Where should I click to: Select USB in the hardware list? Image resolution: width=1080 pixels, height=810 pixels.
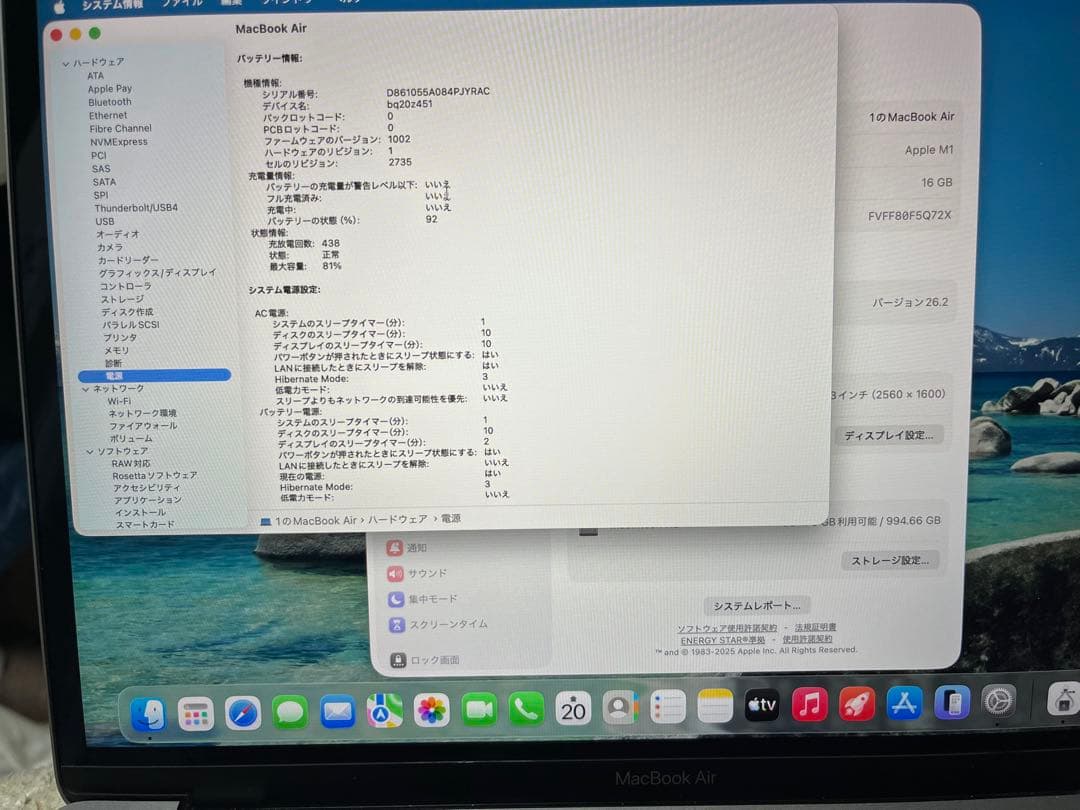tap(105, 222)
